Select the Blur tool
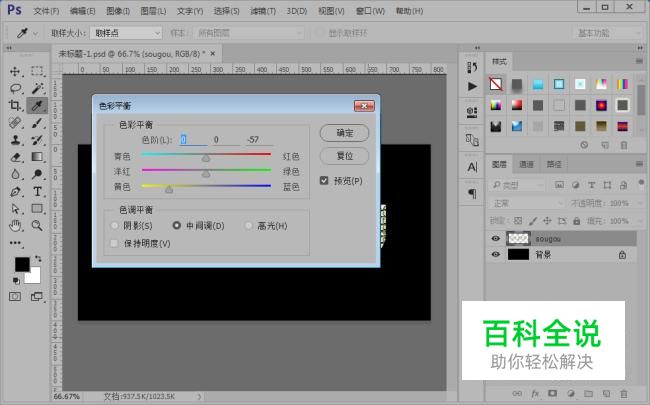This screenshot has width=650, height=405. 15,174
